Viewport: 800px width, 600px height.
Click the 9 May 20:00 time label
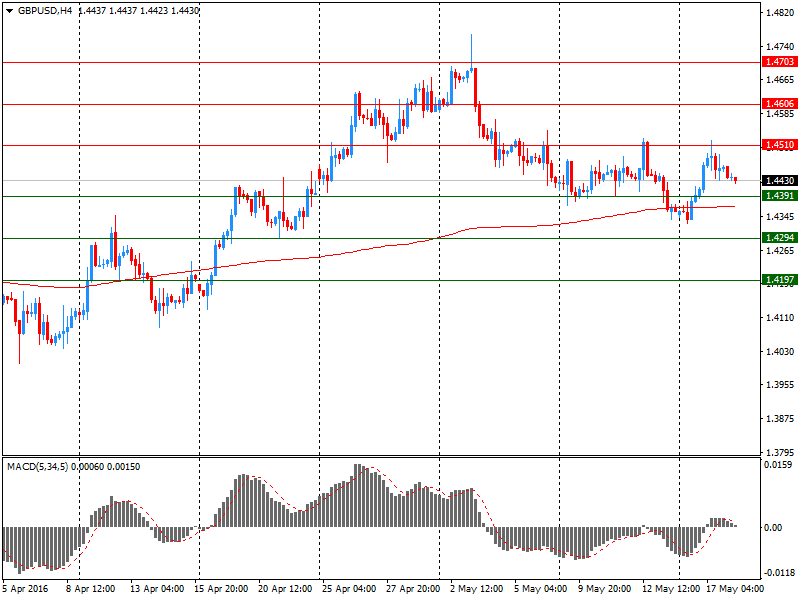tap(605, 589)
